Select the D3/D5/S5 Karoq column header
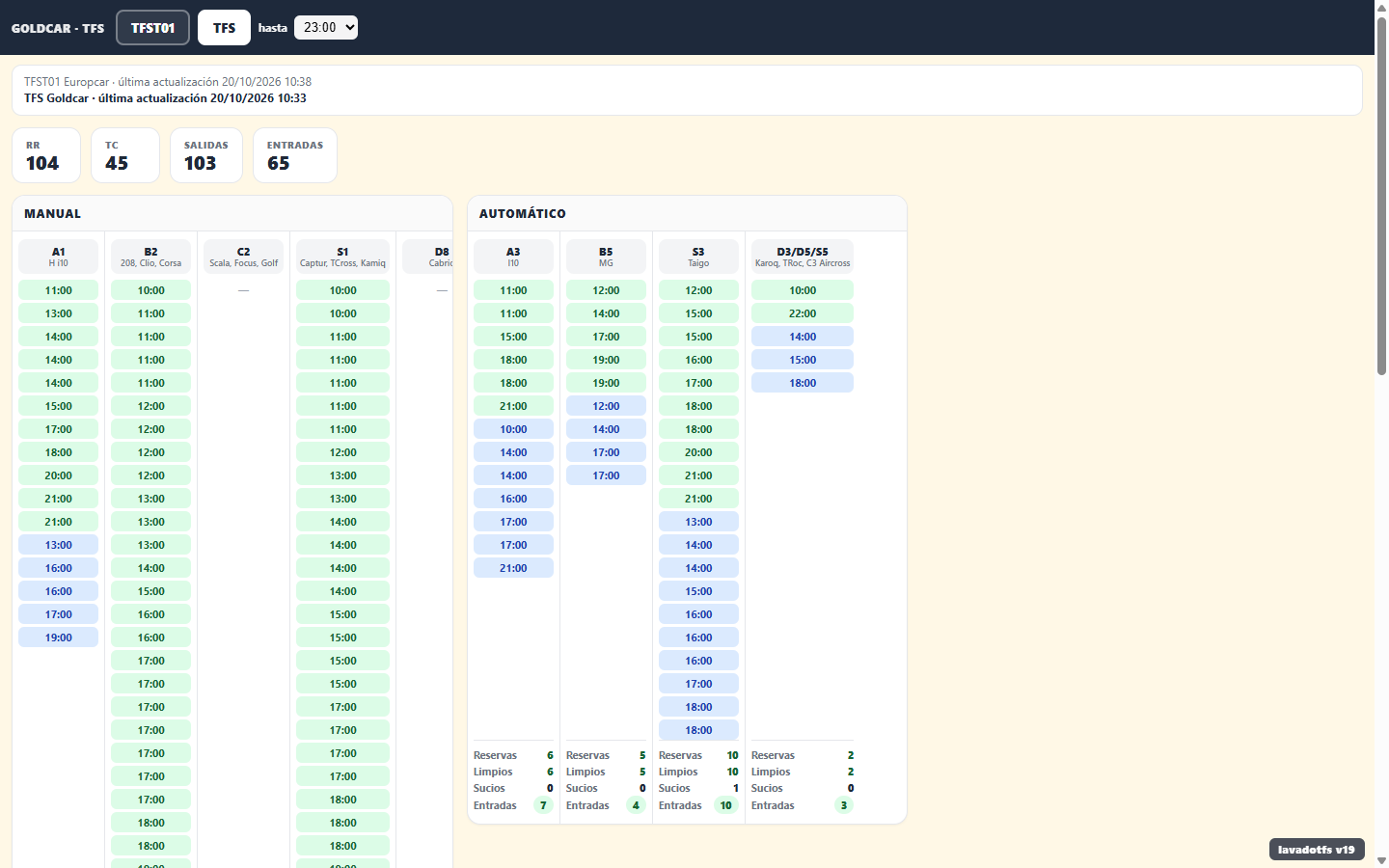Screen dimensions: 1389x868 pos(803,257)
